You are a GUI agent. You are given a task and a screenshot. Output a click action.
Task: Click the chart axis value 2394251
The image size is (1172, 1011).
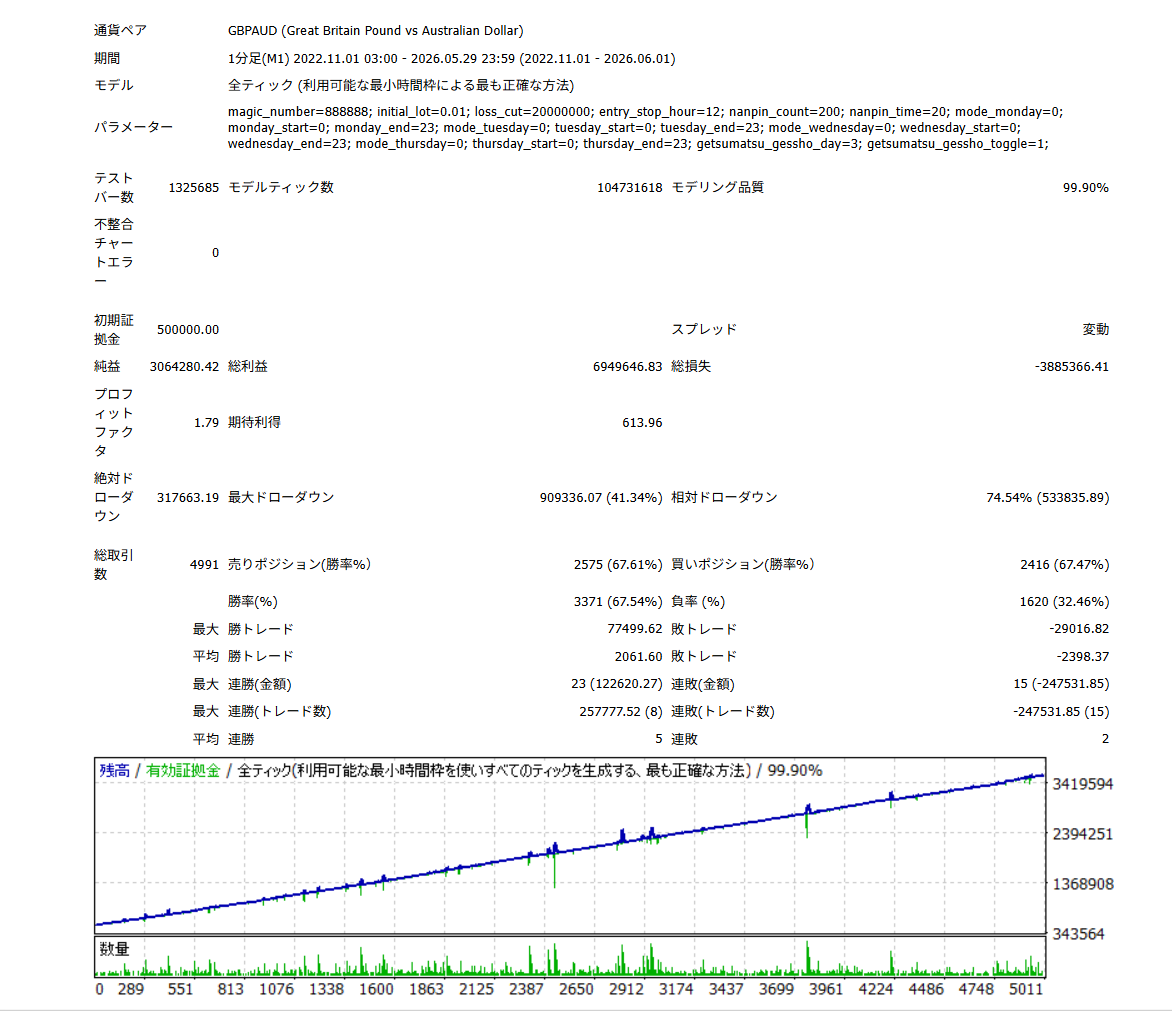click(1083, 834)
